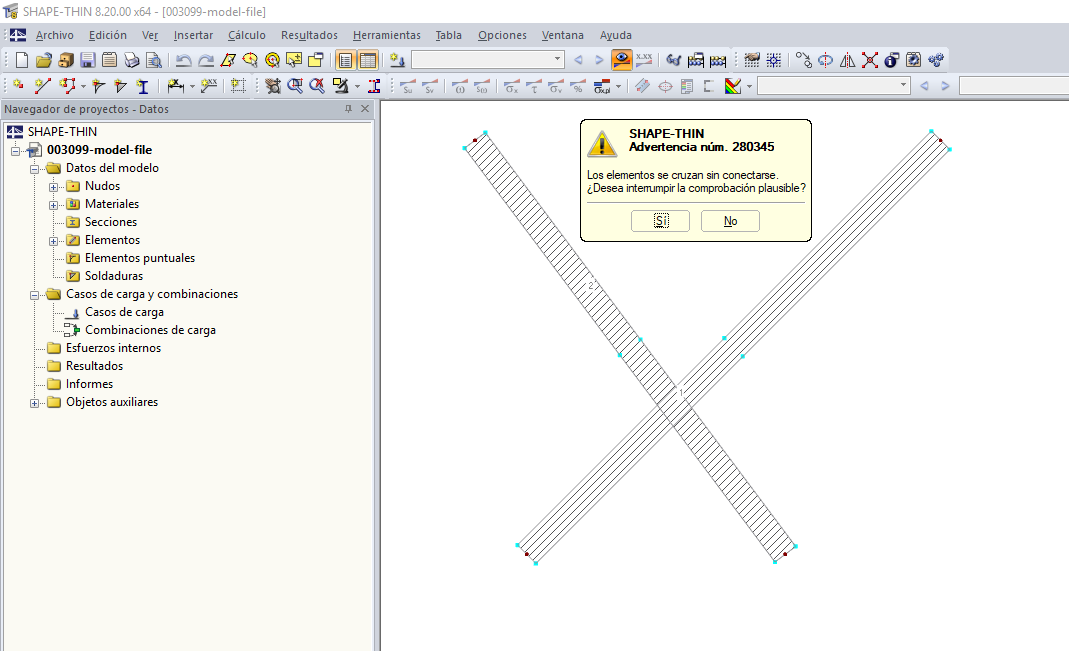Click the red X connect elements icon

coord(869,60)
